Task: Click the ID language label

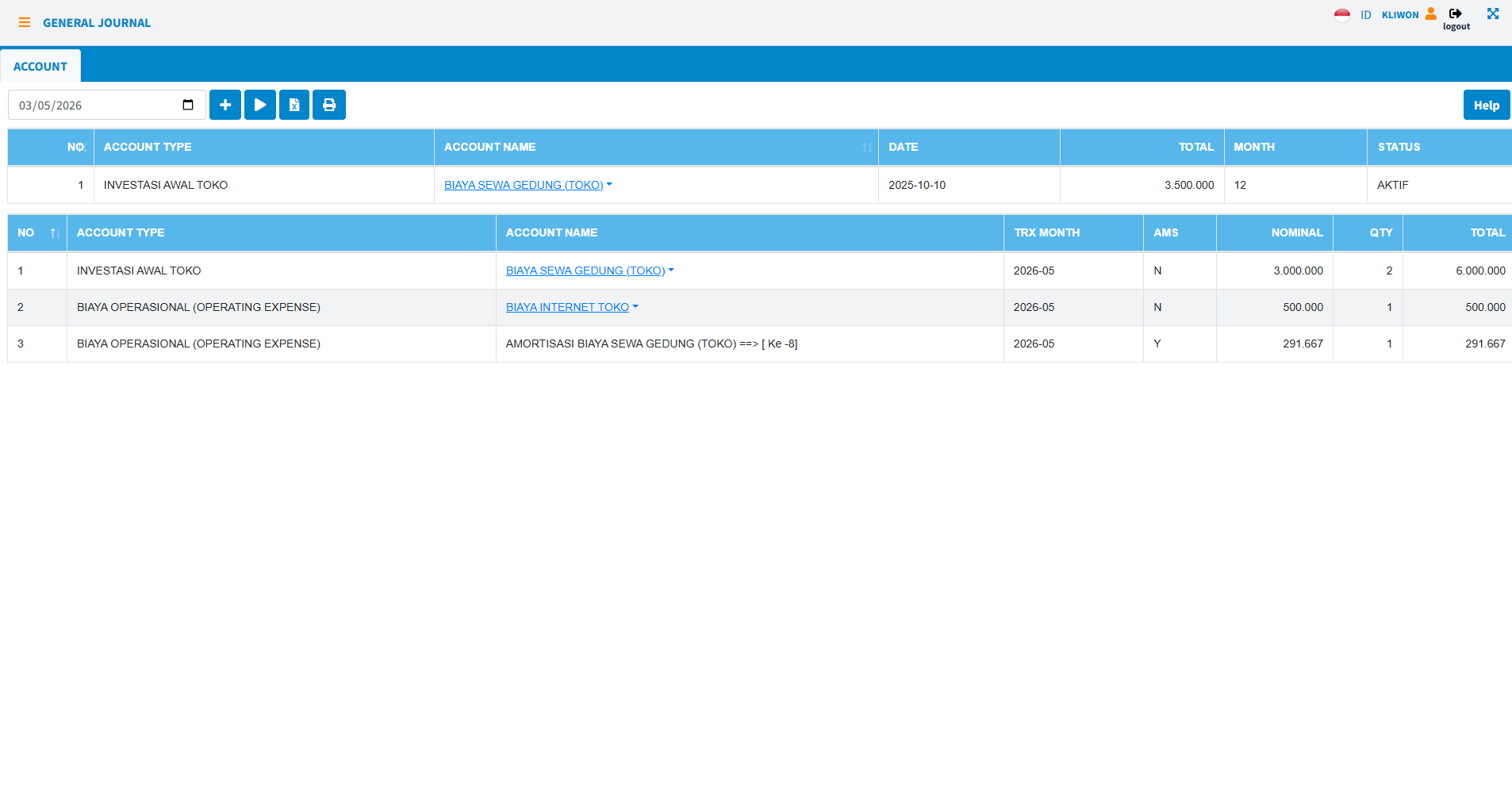Action: [1366, 15]
